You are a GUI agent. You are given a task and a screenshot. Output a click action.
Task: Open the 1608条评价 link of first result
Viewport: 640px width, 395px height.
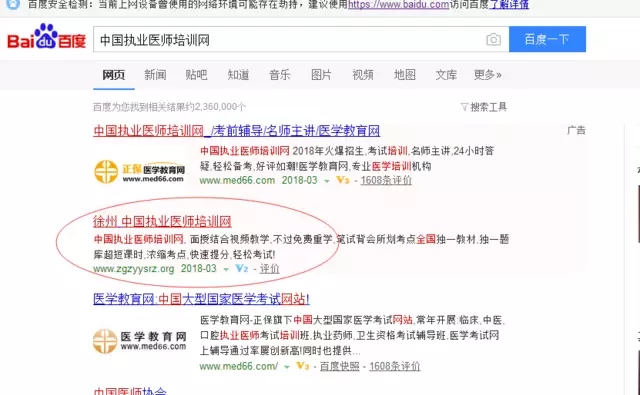coord(386,180)
